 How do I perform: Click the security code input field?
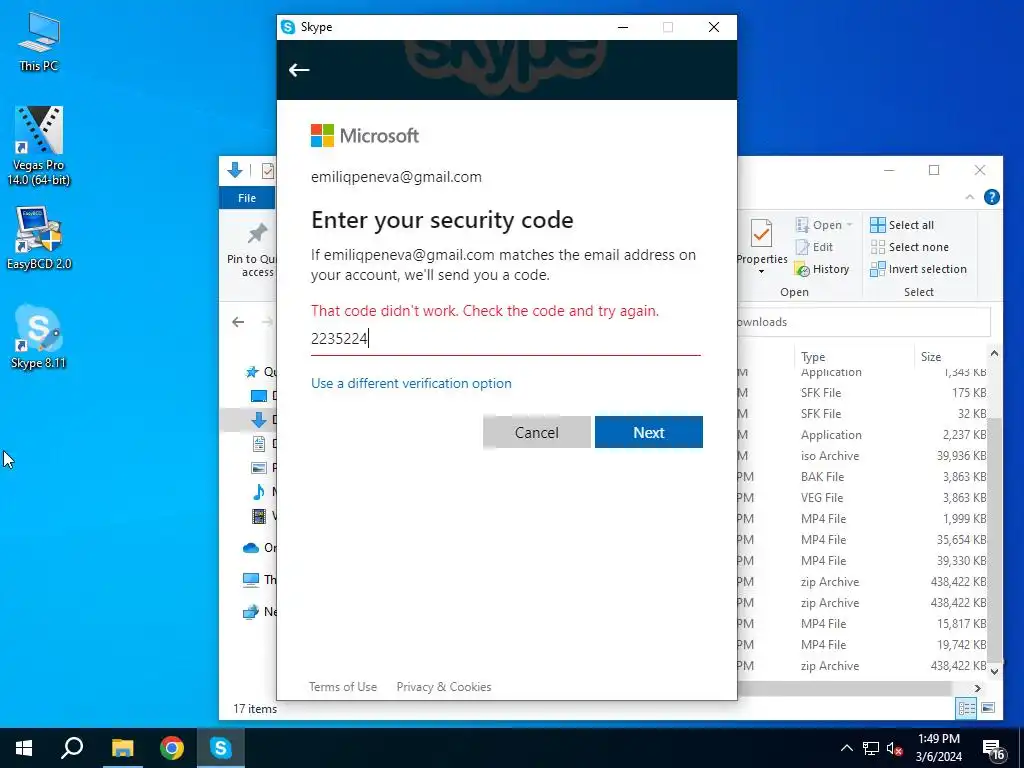pyautogui.click(x=505, y=339)
